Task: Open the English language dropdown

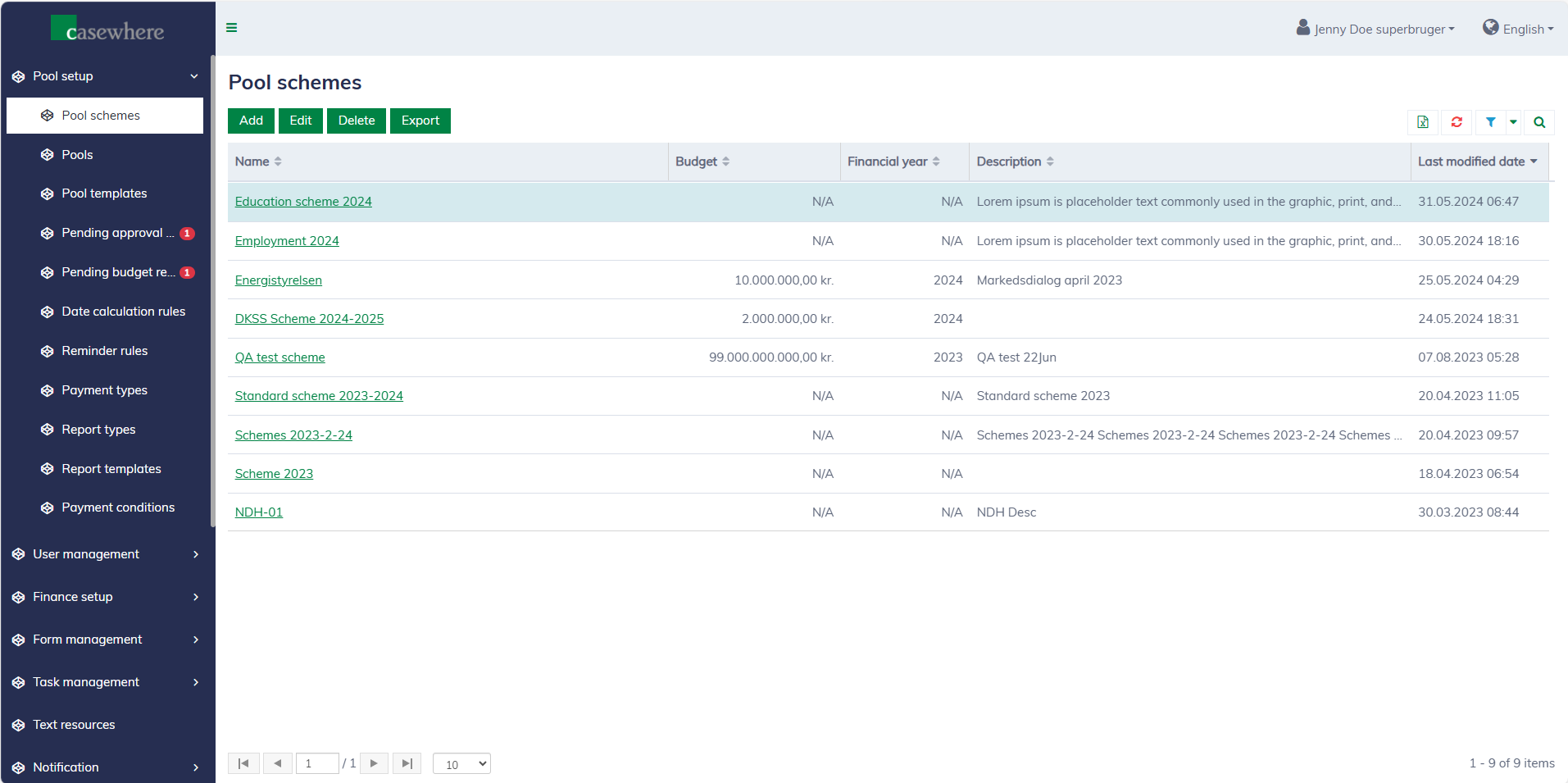Action: (1518, 29)
